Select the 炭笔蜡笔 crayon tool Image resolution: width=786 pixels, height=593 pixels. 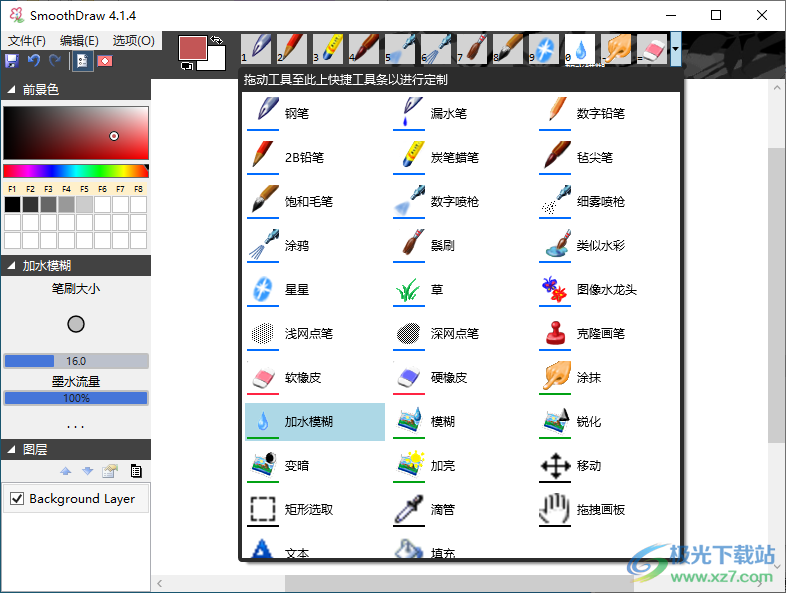coord(461,157)
